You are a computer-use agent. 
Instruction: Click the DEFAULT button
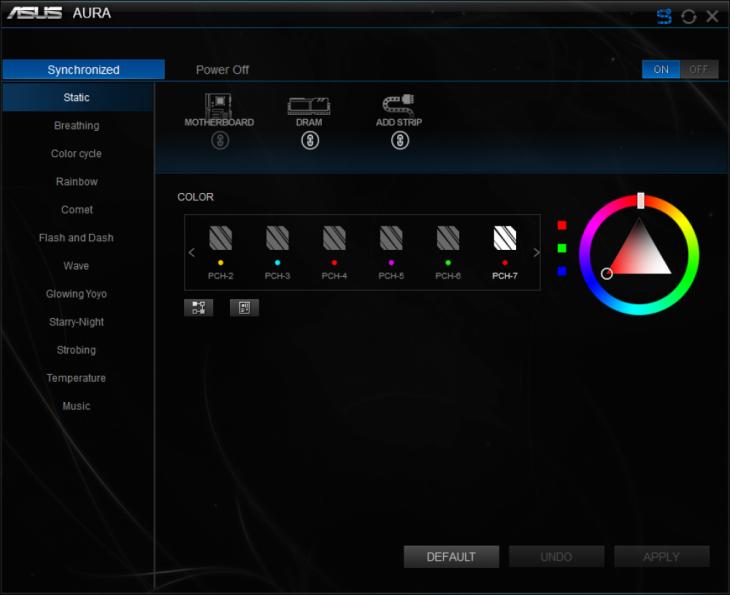coord(451,557)
